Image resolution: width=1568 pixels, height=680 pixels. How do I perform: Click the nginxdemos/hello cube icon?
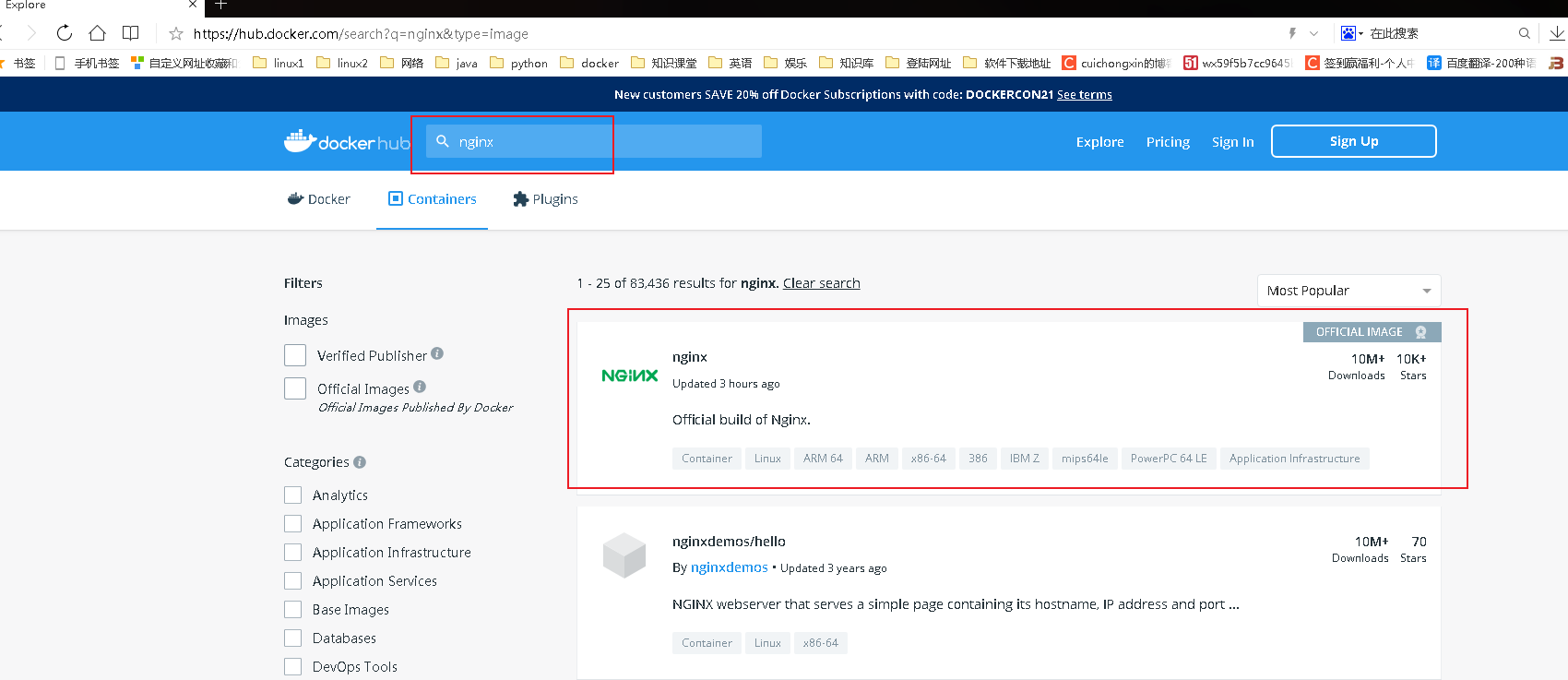pyautogui.click(x=624, y=555)
